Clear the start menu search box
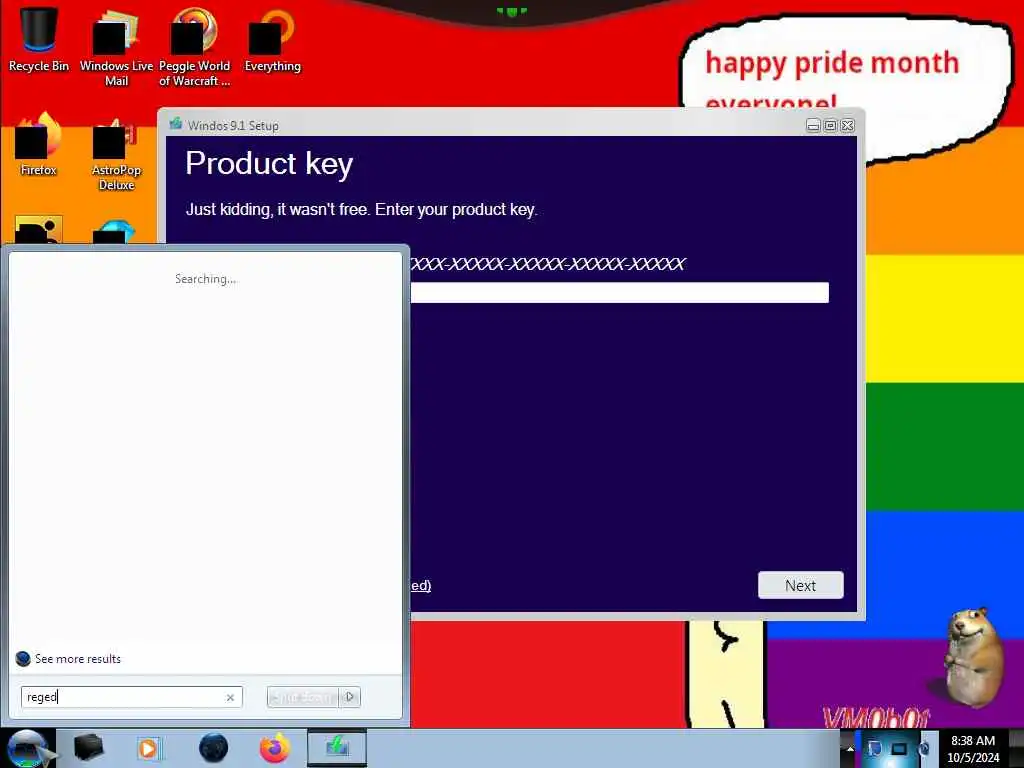Screen dimensions: 1024x768 (230, 697)
